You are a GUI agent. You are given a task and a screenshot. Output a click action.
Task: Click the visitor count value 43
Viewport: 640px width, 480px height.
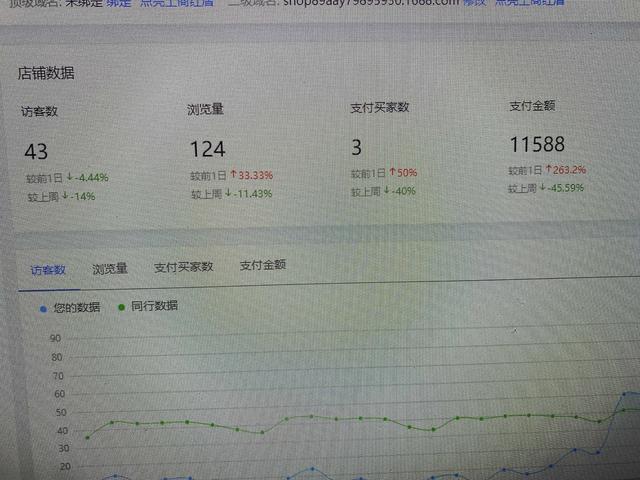pos(36,152)
